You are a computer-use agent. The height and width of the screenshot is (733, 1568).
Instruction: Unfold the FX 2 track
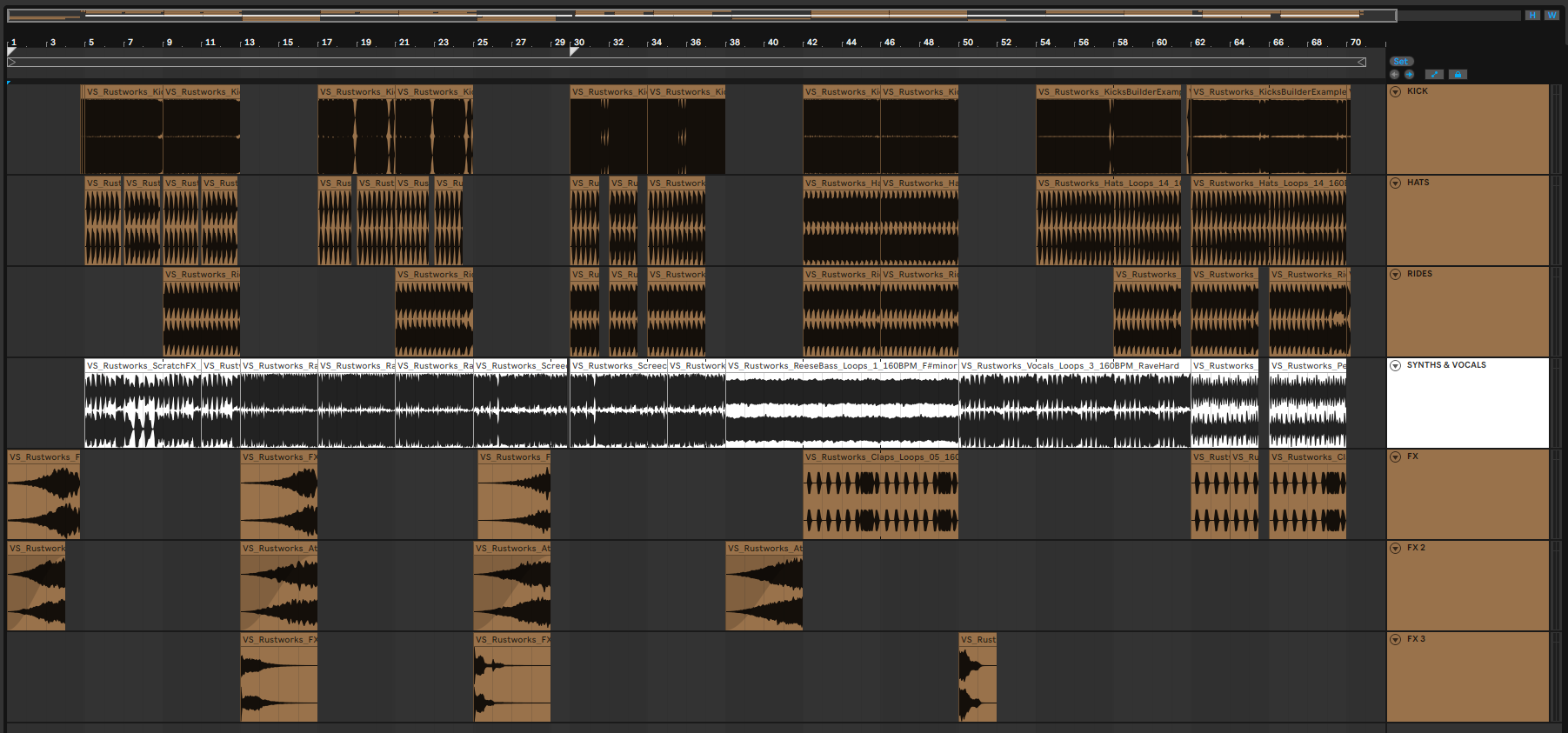tap(1396, 548)
